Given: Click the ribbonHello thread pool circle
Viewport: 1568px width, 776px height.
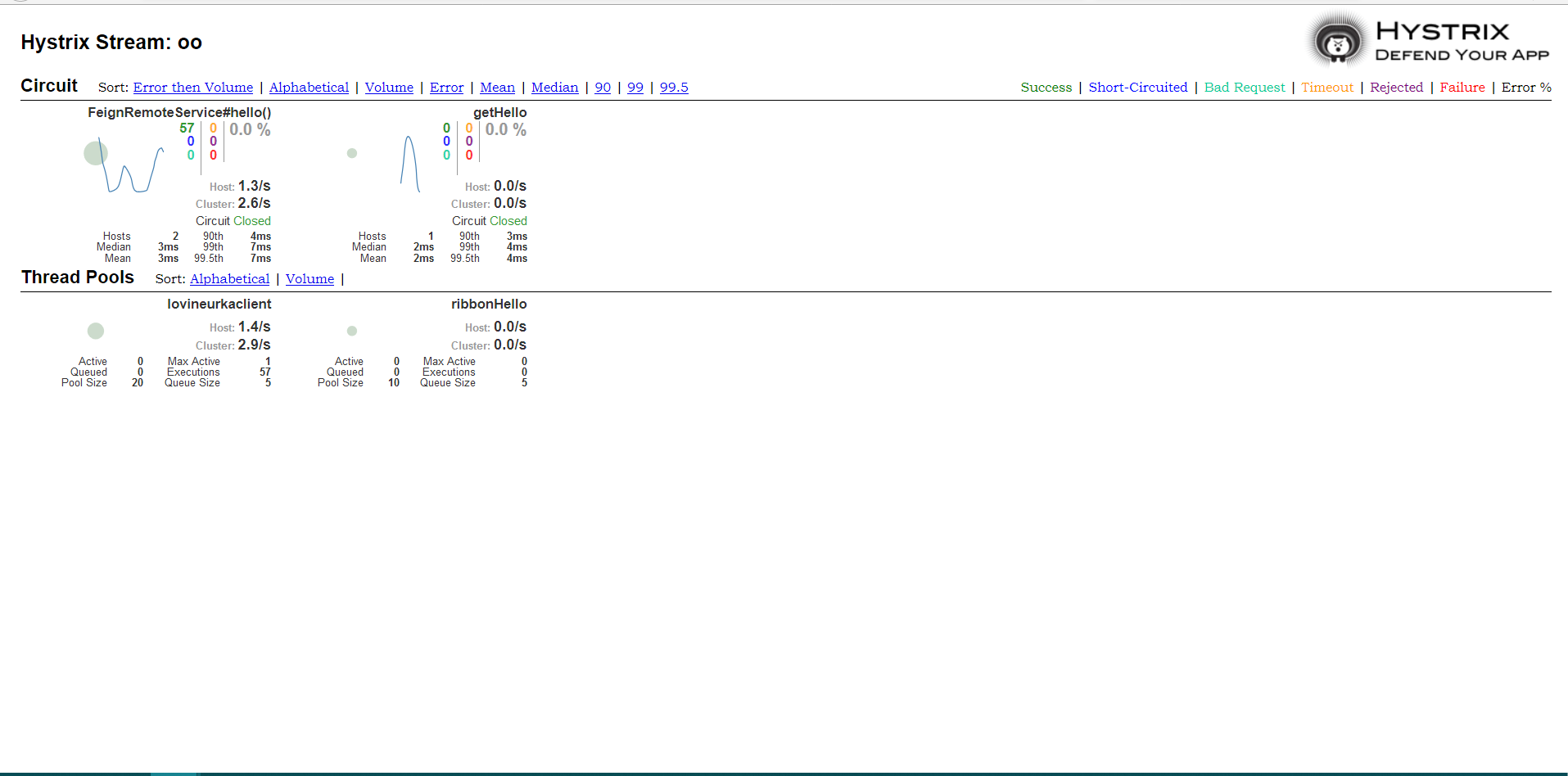Looking at the screenshot, I should (352, 331).
